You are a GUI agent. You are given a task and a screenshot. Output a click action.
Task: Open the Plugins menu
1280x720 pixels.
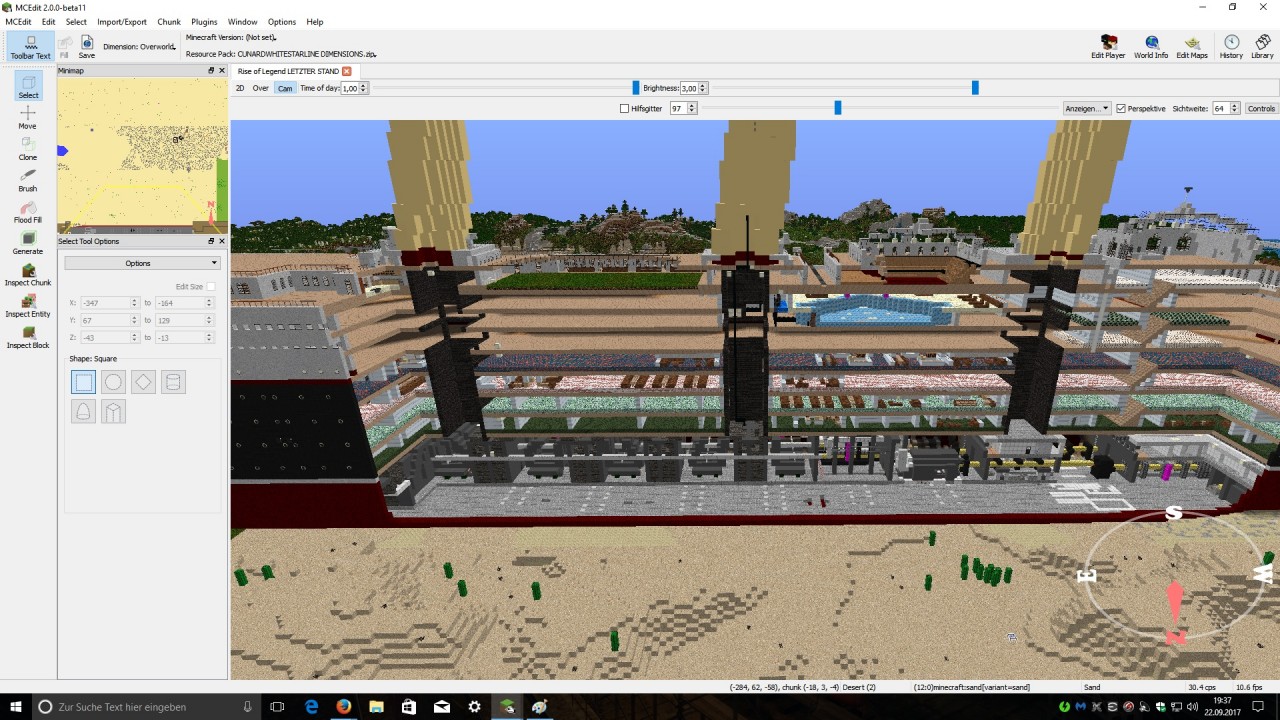point(204,21)
